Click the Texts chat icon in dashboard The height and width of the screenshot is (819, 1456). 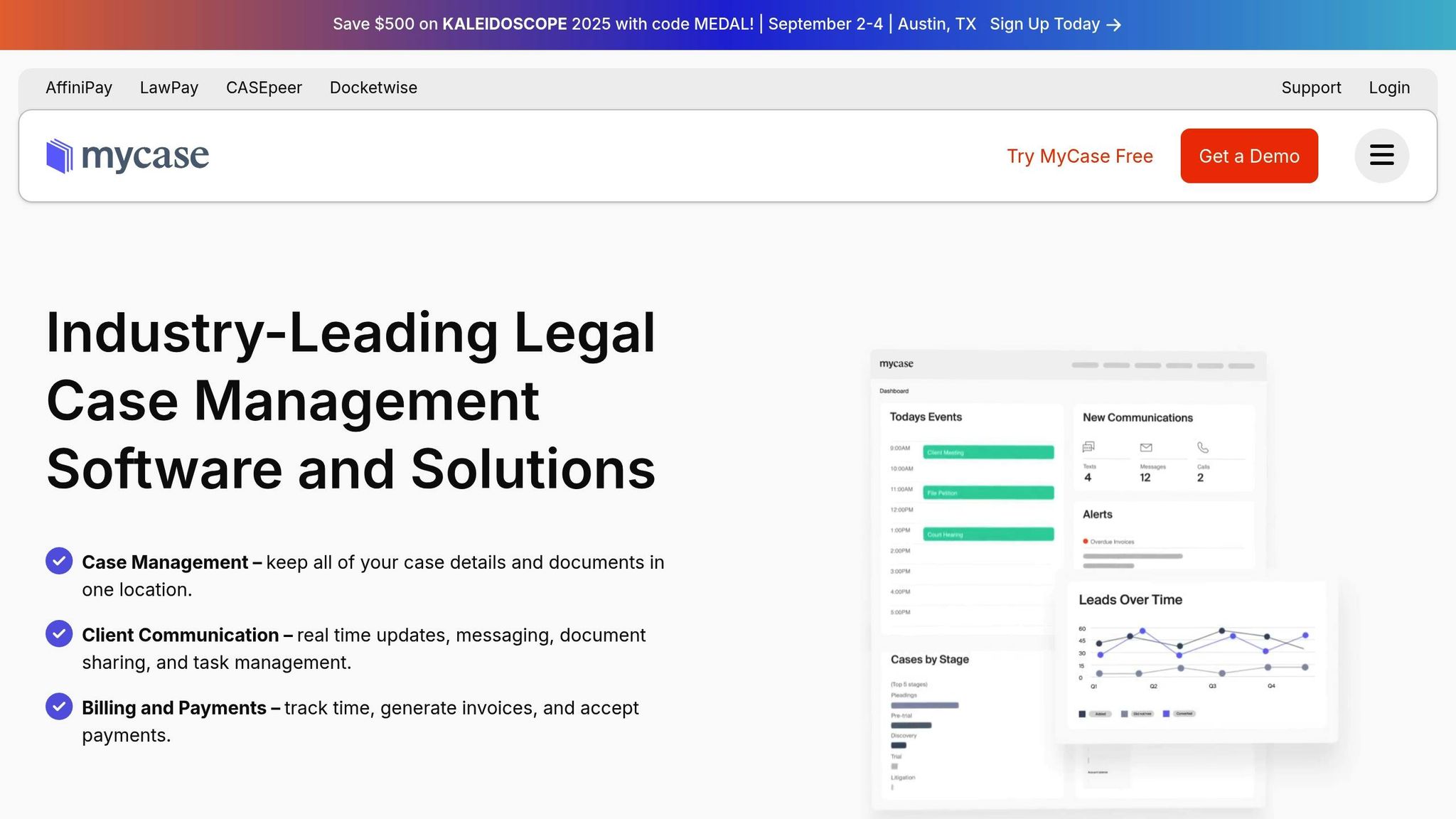pyautogui.click(x=1088, y=447)
